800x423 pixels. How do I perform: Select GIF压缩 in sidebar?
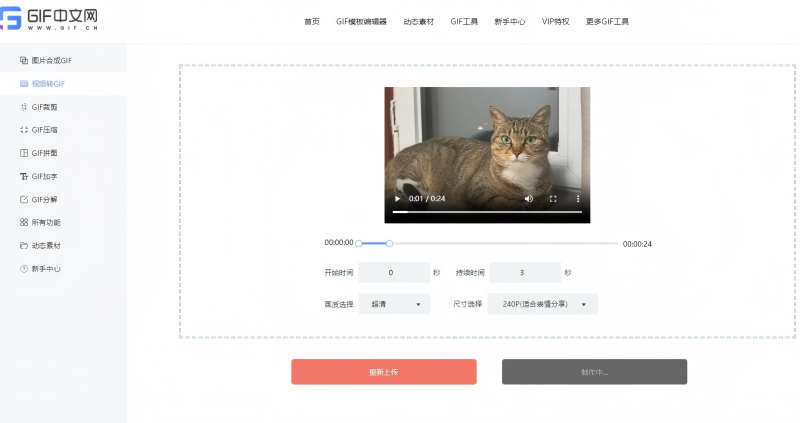coord(63,130)
